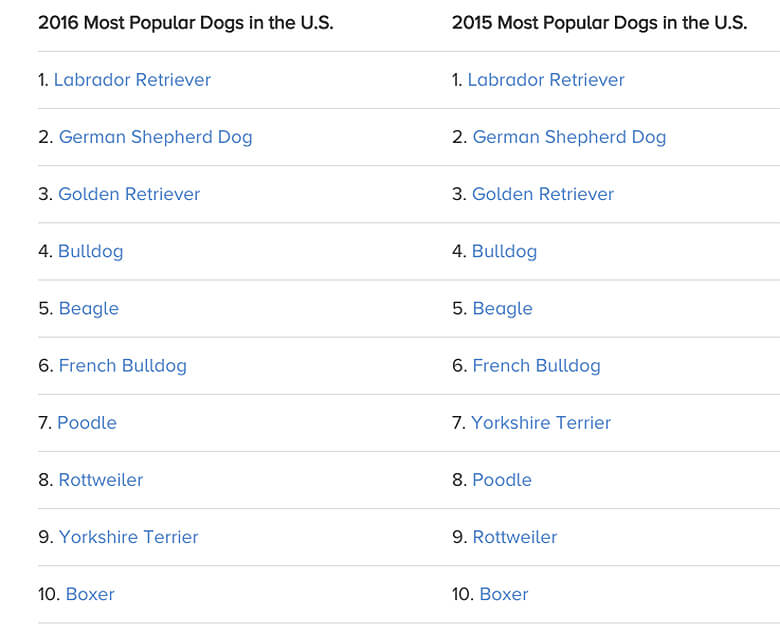Select Bulldog link in 2016 list

(91, 251)
